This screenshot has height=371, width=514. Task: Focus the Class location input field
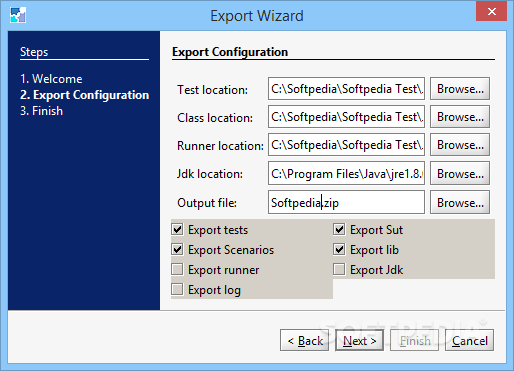346,117
